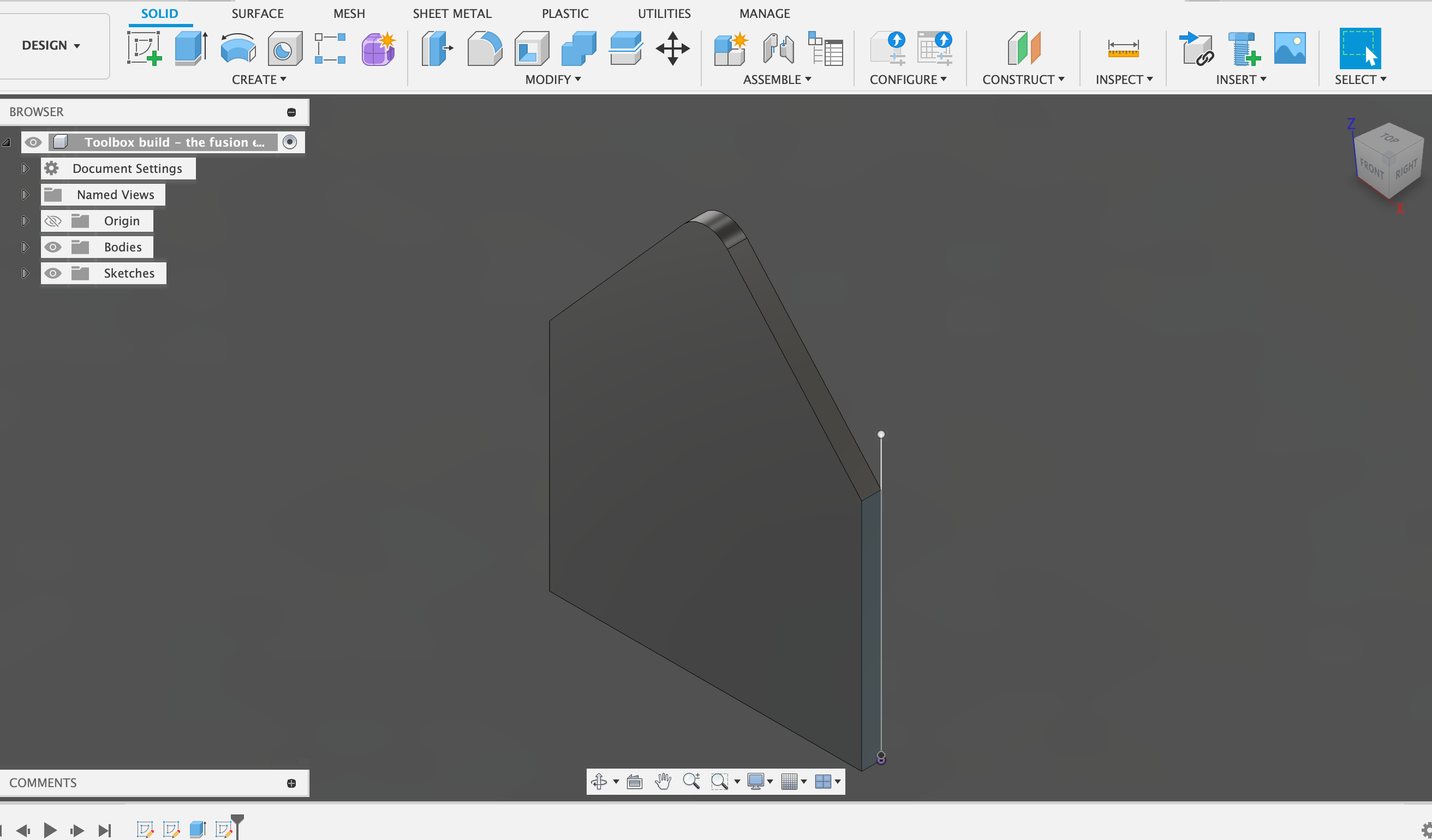The height and width of the screenshot is (840, 1432).
Task: Open the INSPECT dropdown menu
Action: pyautogui.click(x=1124, y=80)
